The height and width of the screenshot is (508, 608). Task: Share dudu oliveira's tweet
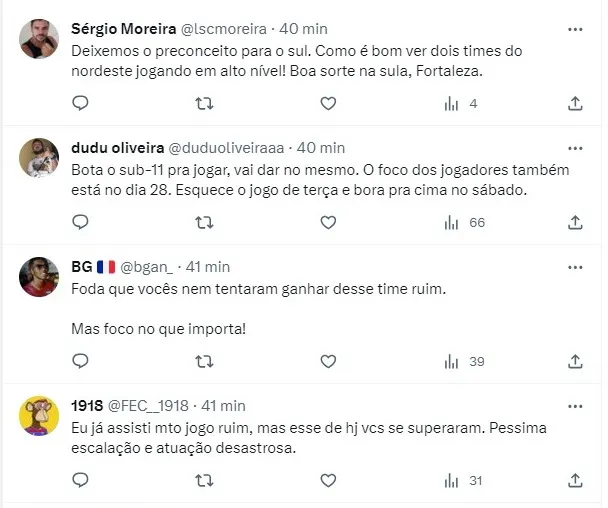[575, 222]
